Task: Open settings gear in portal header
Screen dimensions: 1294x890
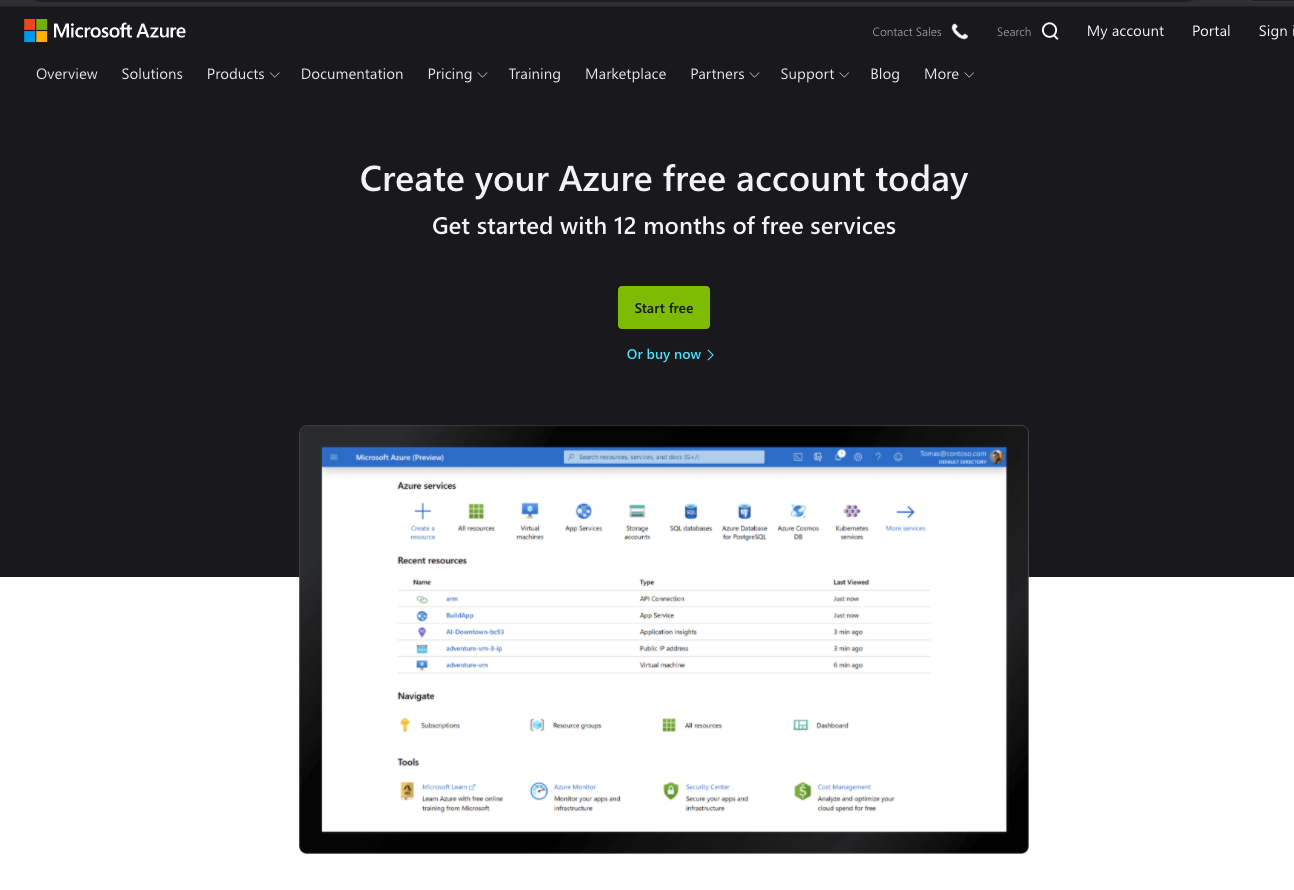Action: click(858, 457)
